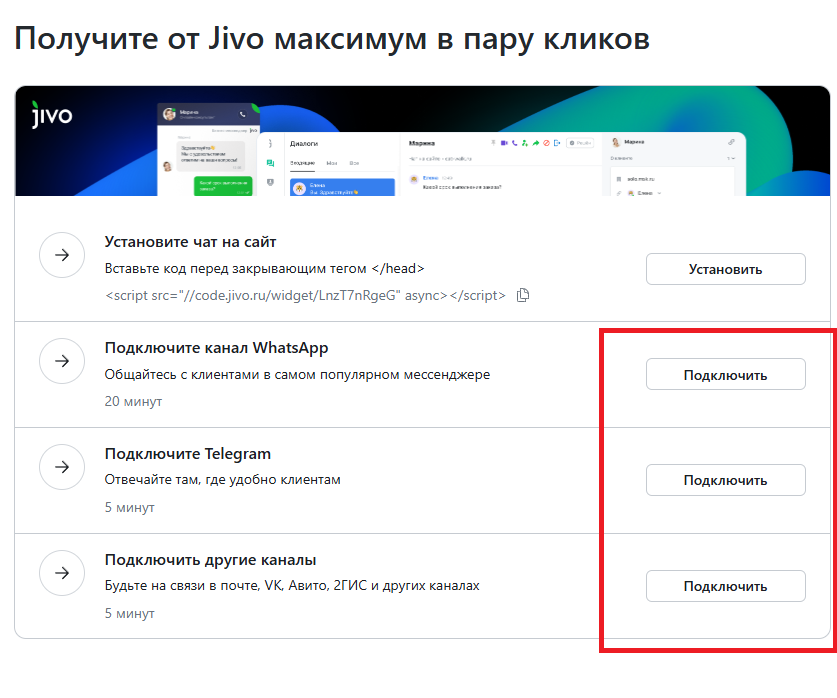Image resolution: width=837 pixels, height=698 pixels.
Task: Click the Jivo logo in the banner
Action: [52, 114]
